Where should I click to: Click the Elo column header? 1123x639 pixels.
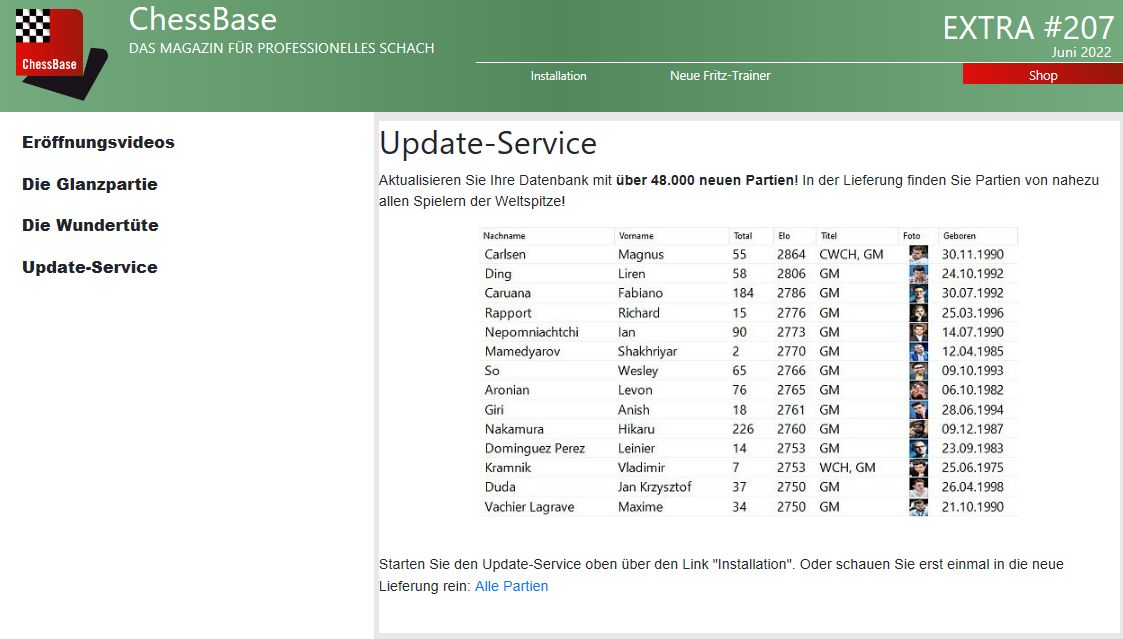pos(784,236)
